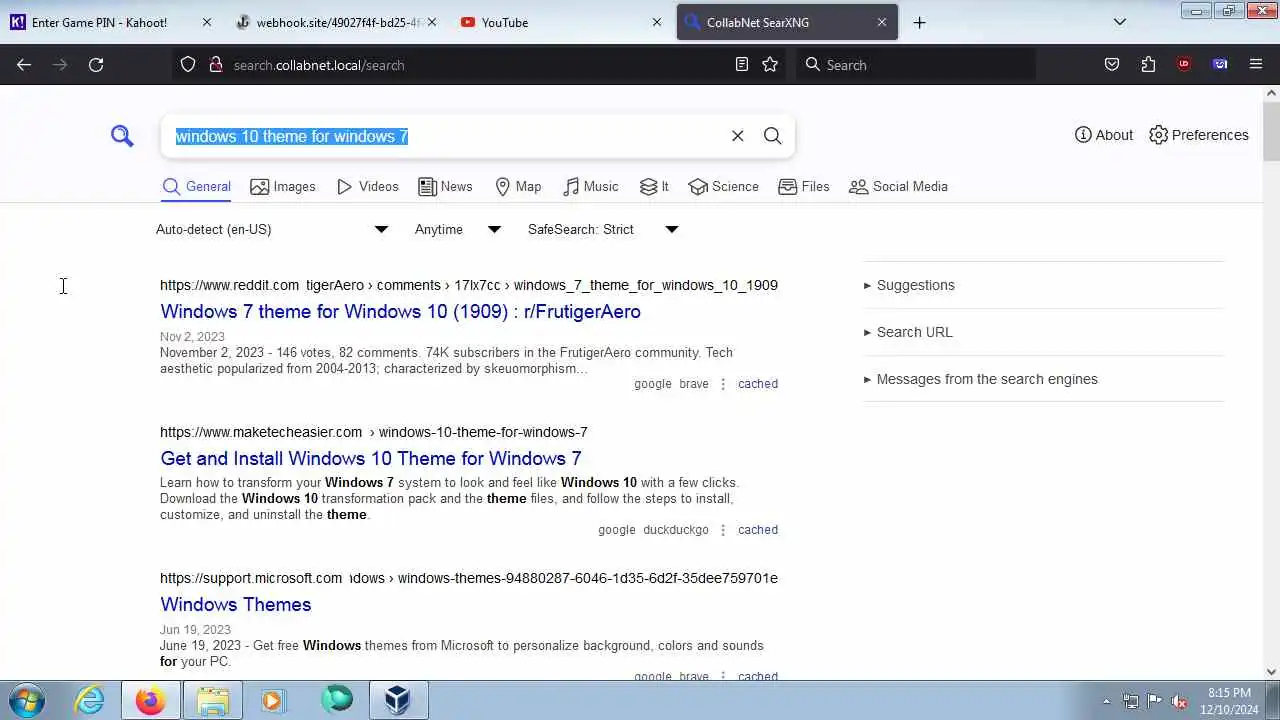
Task: Open uBlock Origin extension icon
Action: 1184,65
